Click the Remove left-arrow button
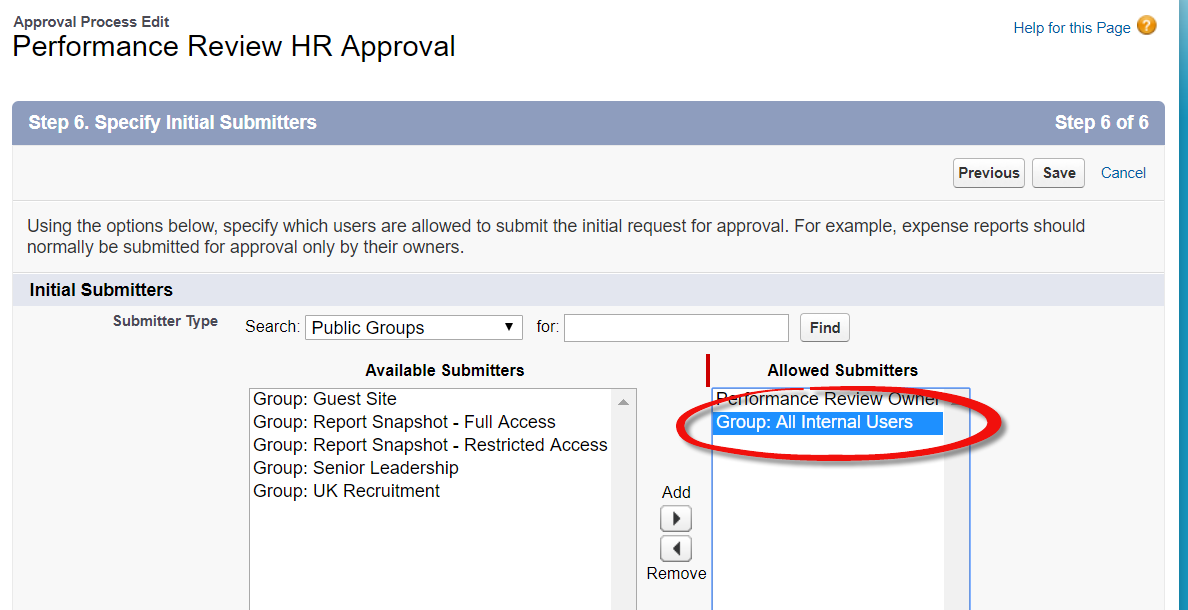Screen dimensions: 1188x610 click(x=676, y=549)
